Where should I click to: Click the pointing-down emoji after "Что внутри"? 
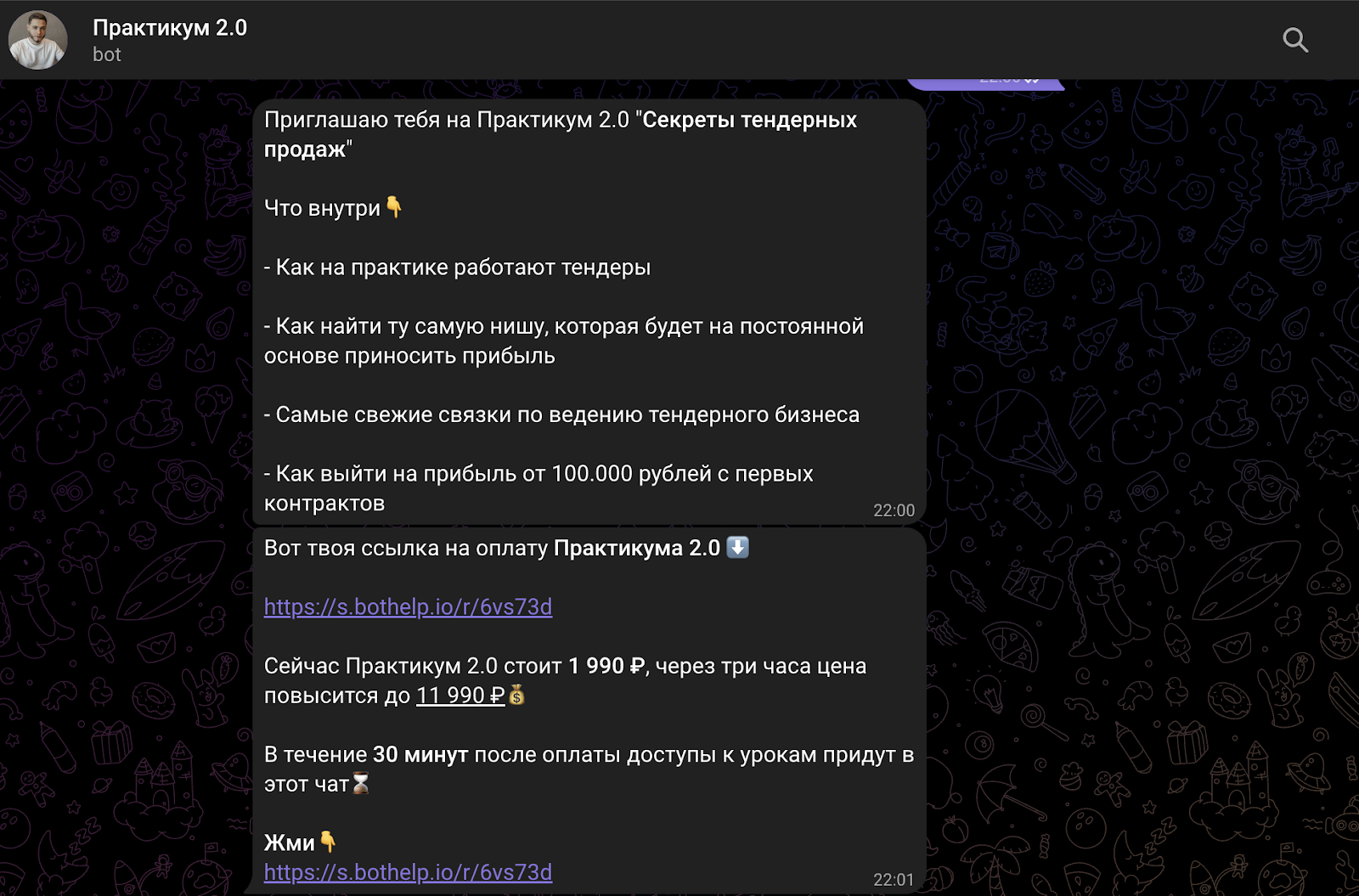click(393, 206)
